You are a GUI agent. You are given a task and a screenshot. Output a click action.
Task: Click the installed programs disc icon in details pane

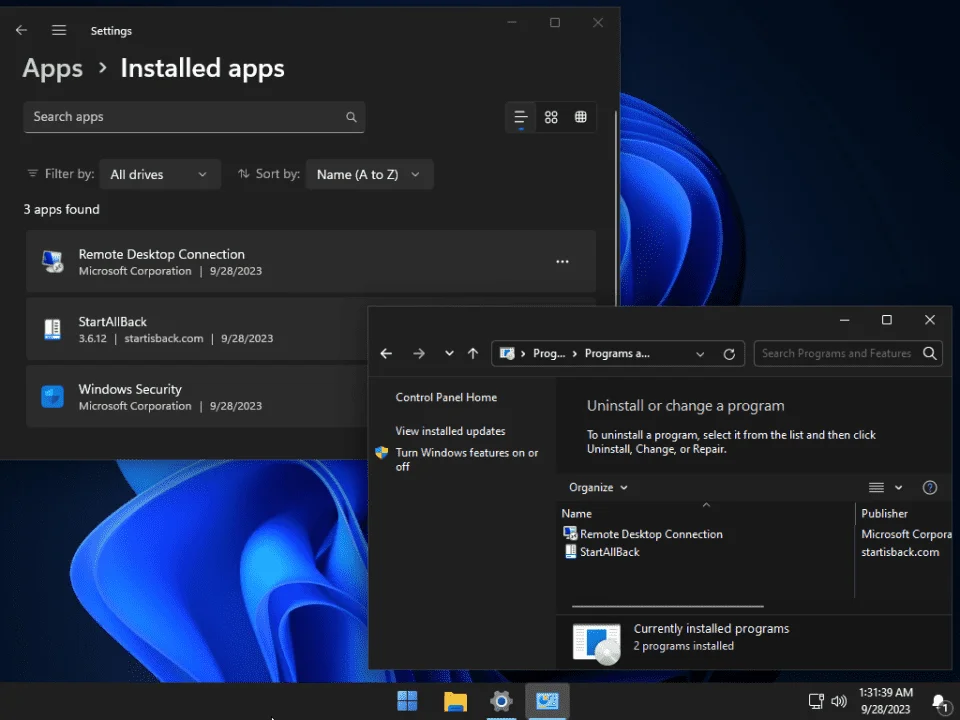(x=596, y=643)
